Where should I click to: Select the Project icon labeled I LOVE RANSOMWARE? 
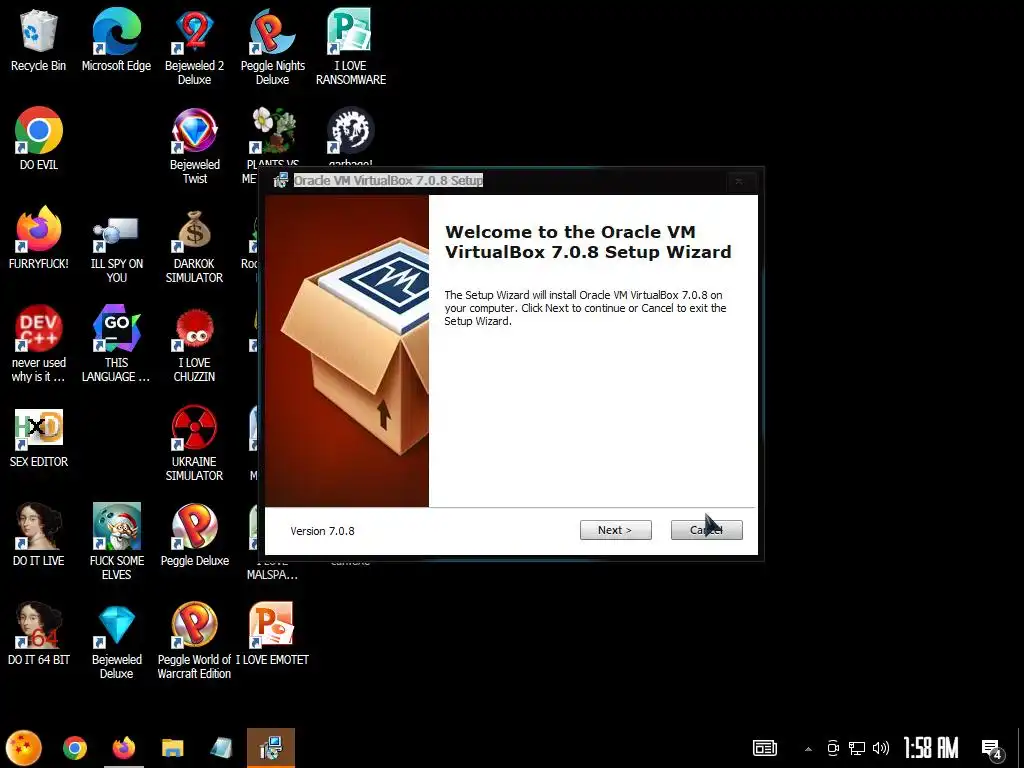[x=351, y=47]
